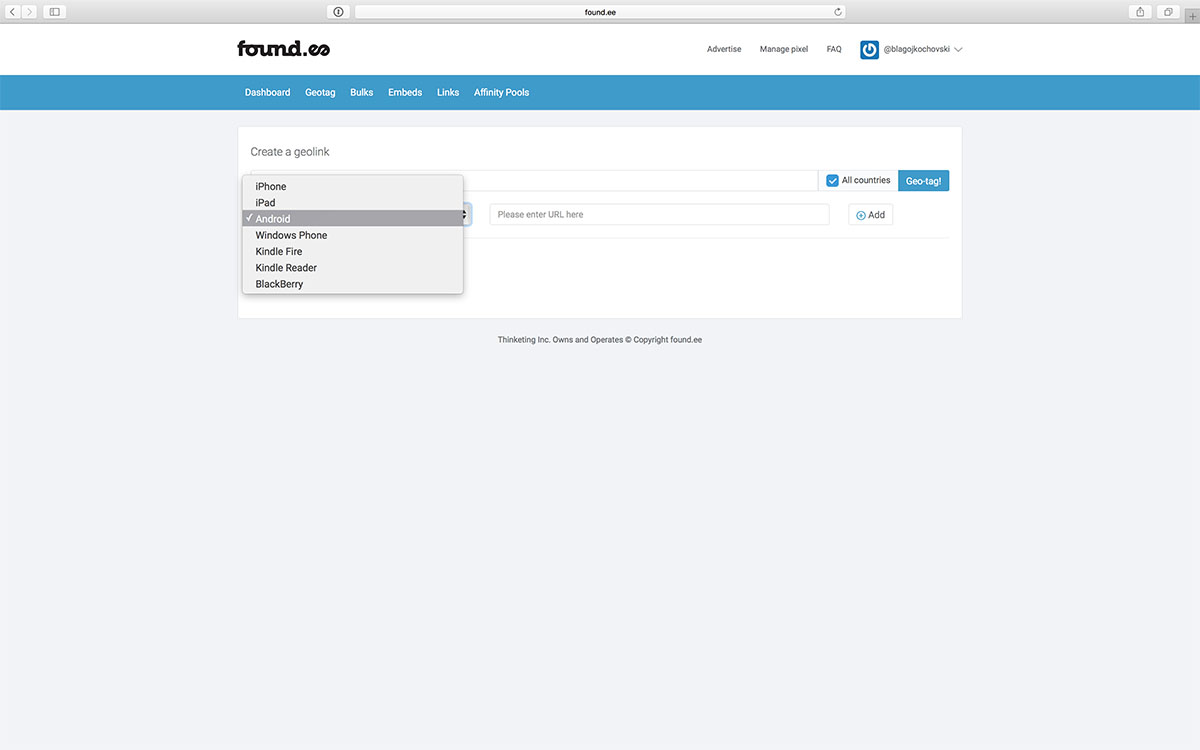1200x750 pixels.
Task: Go back using Safari back arrow
Action: [x=13, y=12]
